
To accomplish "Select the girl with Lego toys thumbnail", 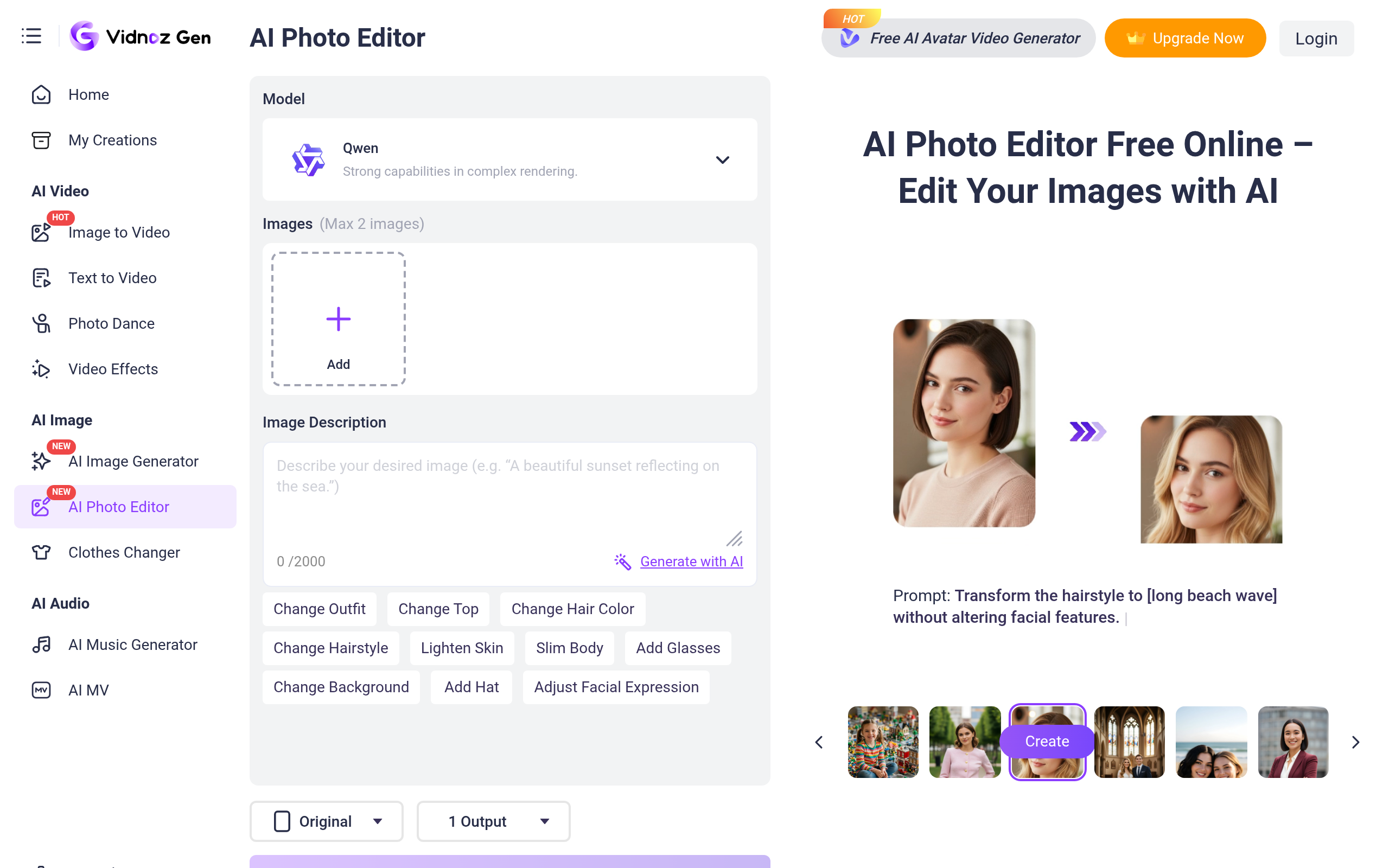I will click(x=883, y=742).
